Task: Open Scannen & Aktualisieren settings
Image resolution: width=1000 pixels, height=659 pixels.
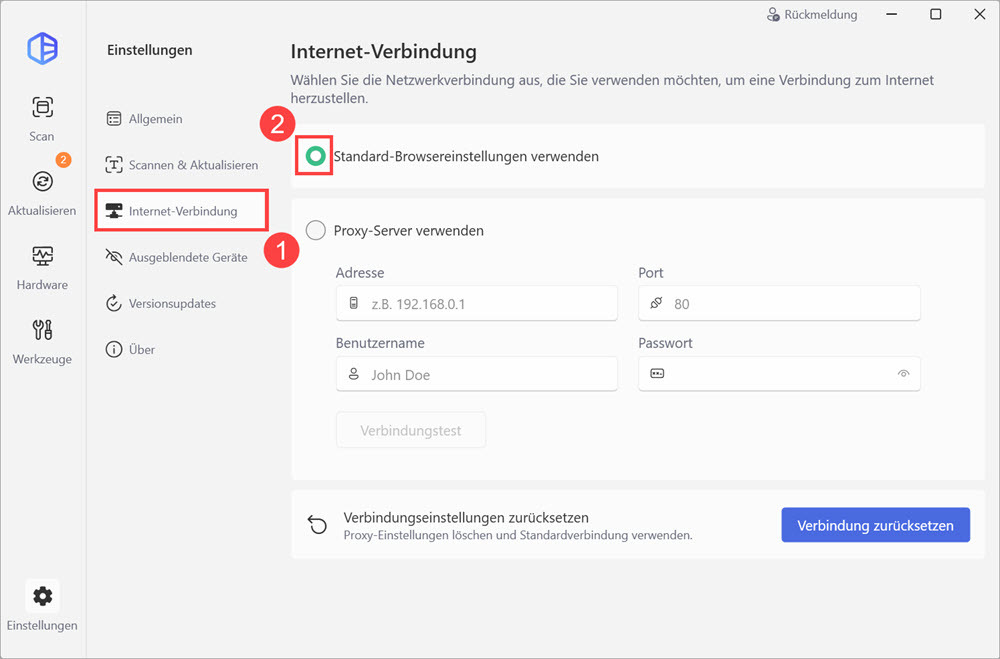Action: pyautogui.click(x=181, y=165)
